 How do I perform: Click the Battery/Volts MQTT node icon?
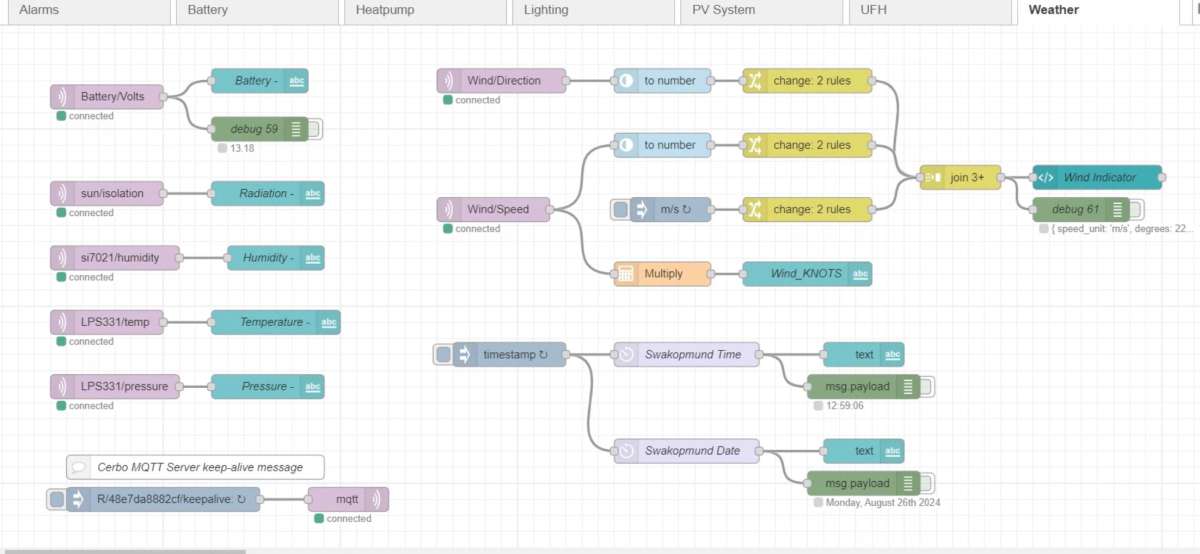coord(63,97)
